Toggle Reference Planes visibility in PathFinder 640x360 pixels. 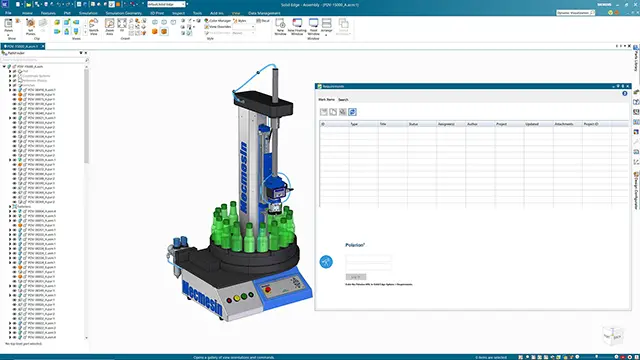pyautogui.click(x=15, y=80)
